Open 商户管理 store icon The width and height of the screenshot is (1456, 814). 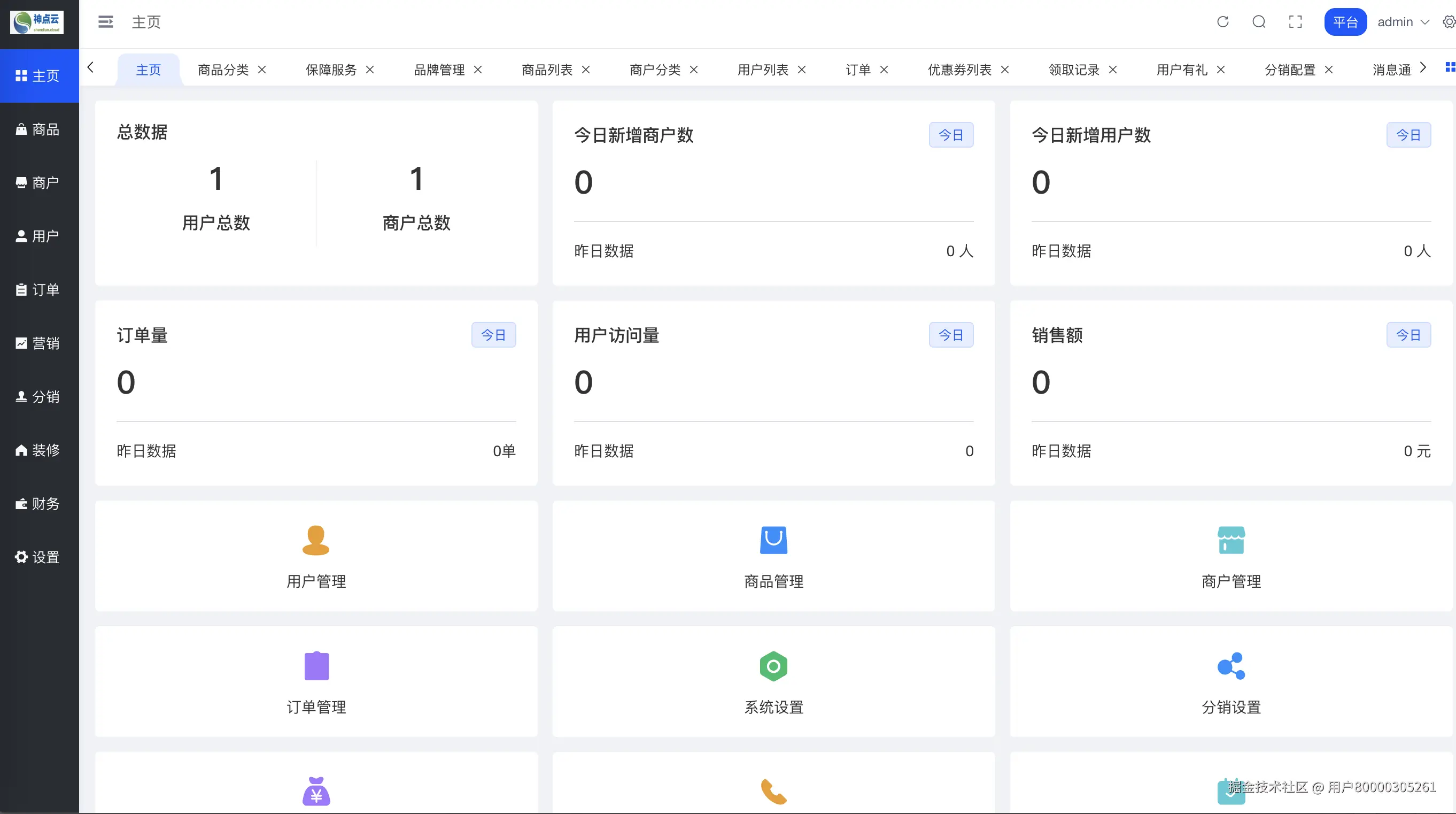1230,540
